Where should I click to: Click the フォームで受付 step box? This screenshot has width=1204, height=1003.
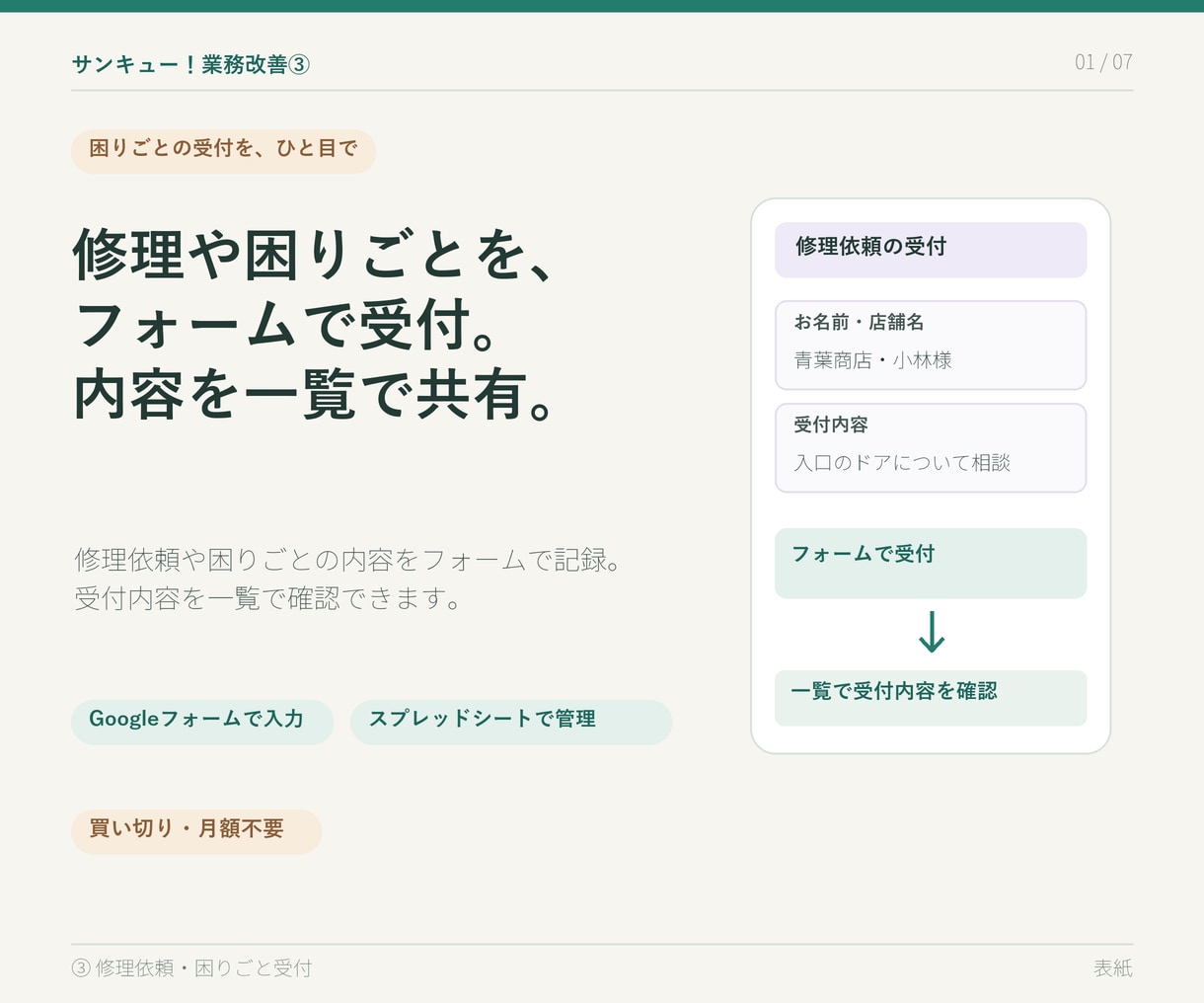click(931, 563)
